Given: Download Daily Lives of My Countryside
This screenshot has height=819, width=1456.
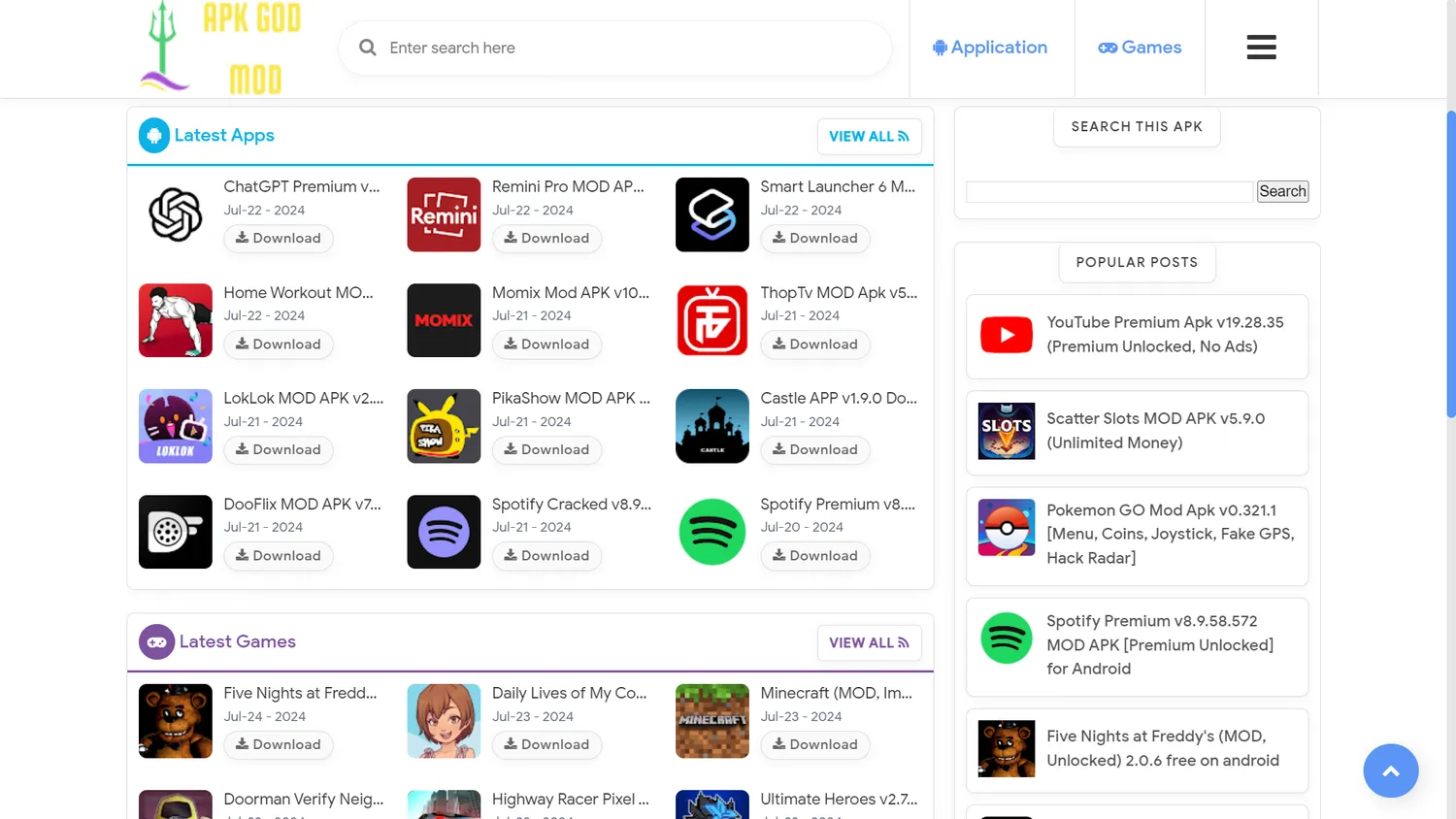Looking at the screenshot, I should (546, 745).
